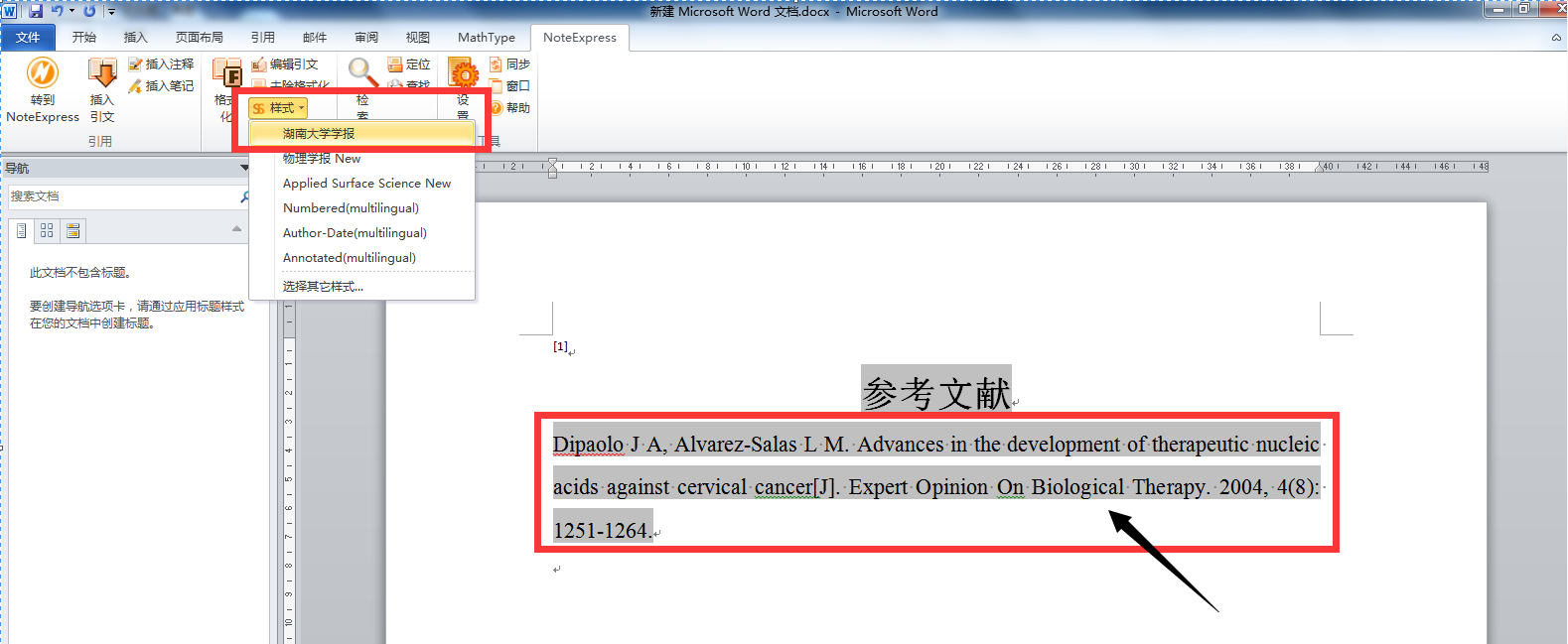Click the search magnifier in navigation pane
The width and height of the screenshot is (1568, 644).
tap(245, 196)
